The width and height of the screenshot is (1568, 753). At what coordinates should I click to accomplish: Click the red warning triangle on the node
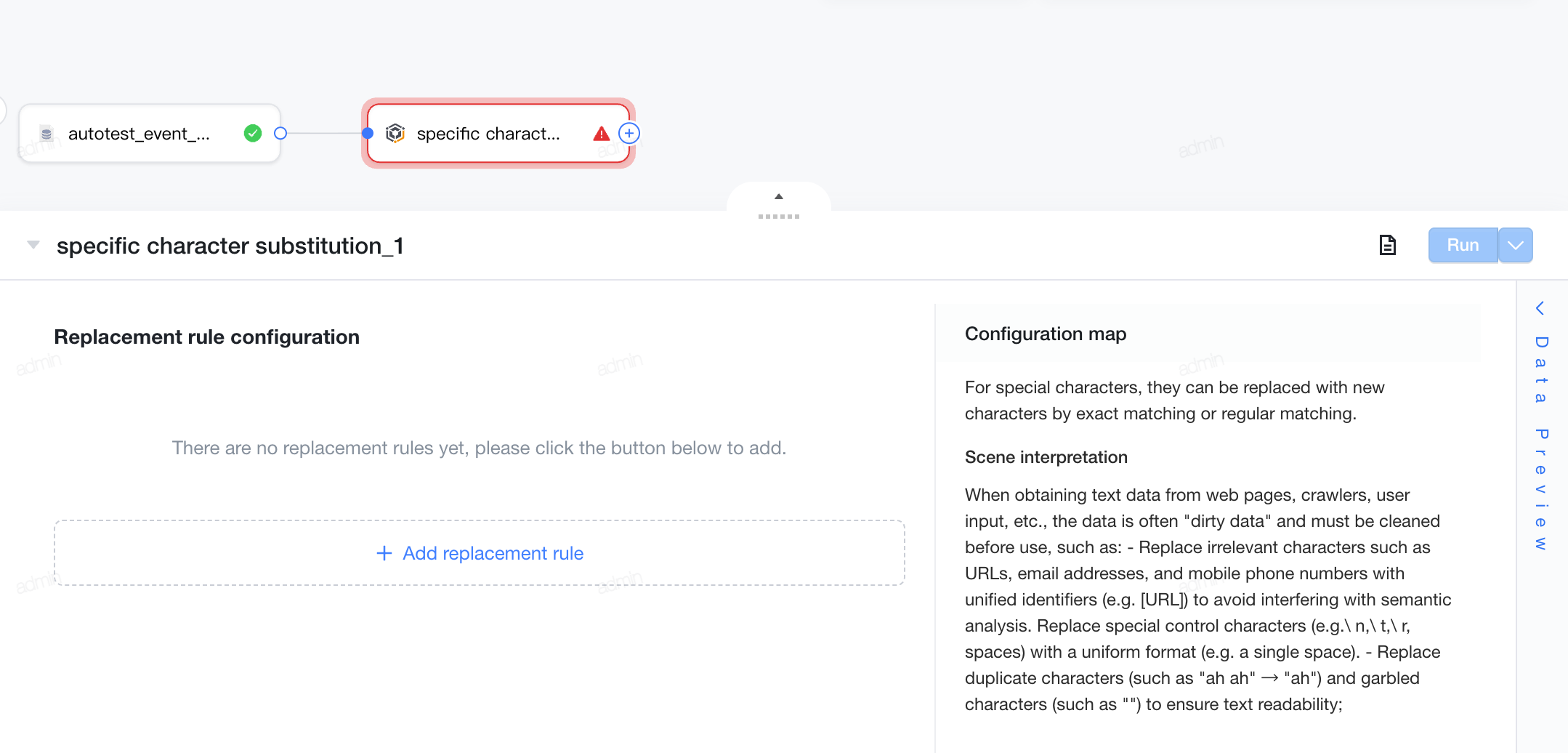[x=602, y=134]
